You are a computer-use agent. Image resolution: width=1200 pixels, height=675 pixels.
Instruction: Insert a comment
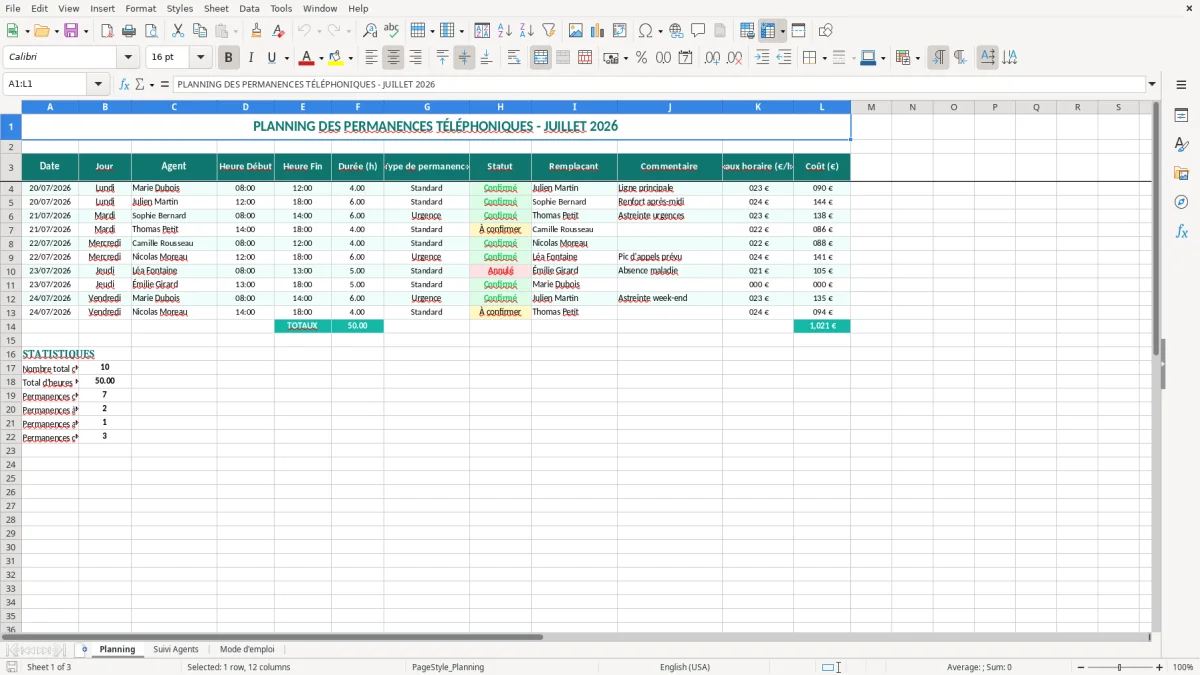tap(698, 31)
